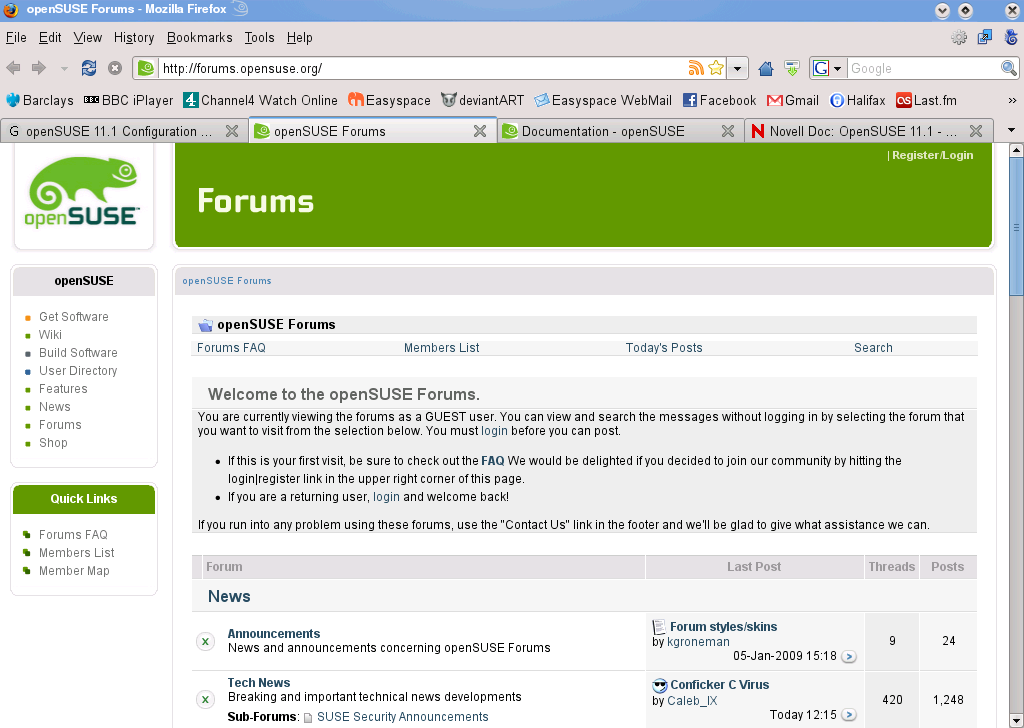The width and height of the screenshot is (1024, 728).
Task: Click the scrollbar up arrow
Action: [x=1016, y=150]
